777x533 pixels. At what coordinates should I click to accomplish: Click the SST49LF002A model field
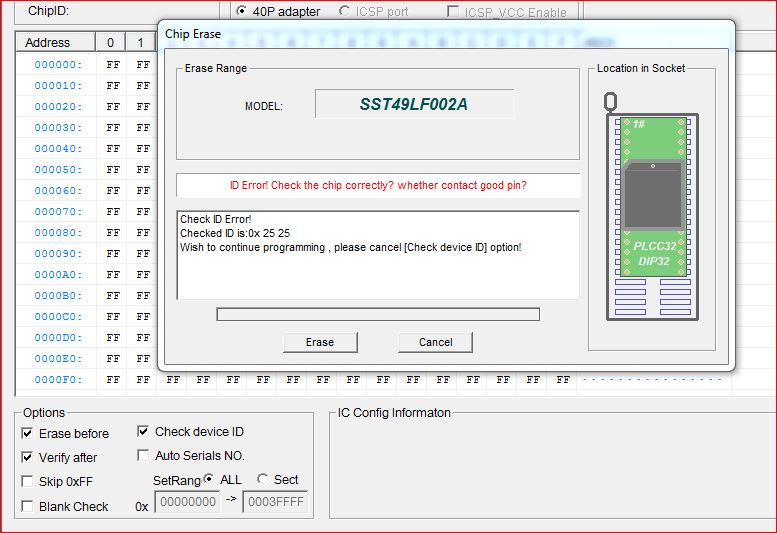[x=414, y=104]
